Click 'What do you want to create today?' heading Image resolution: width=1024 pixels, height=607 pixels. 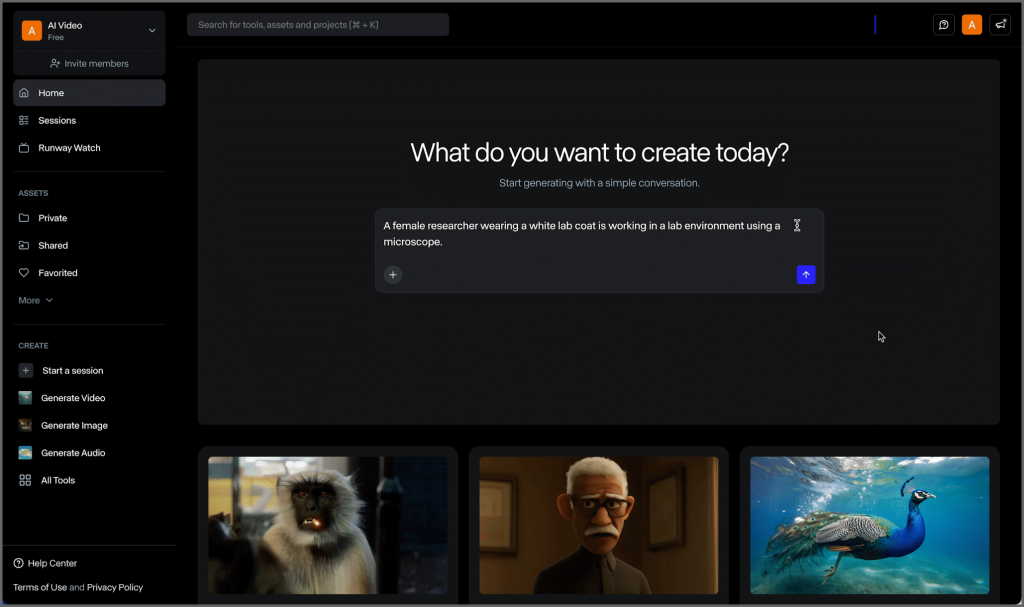[x=600, y=153]
